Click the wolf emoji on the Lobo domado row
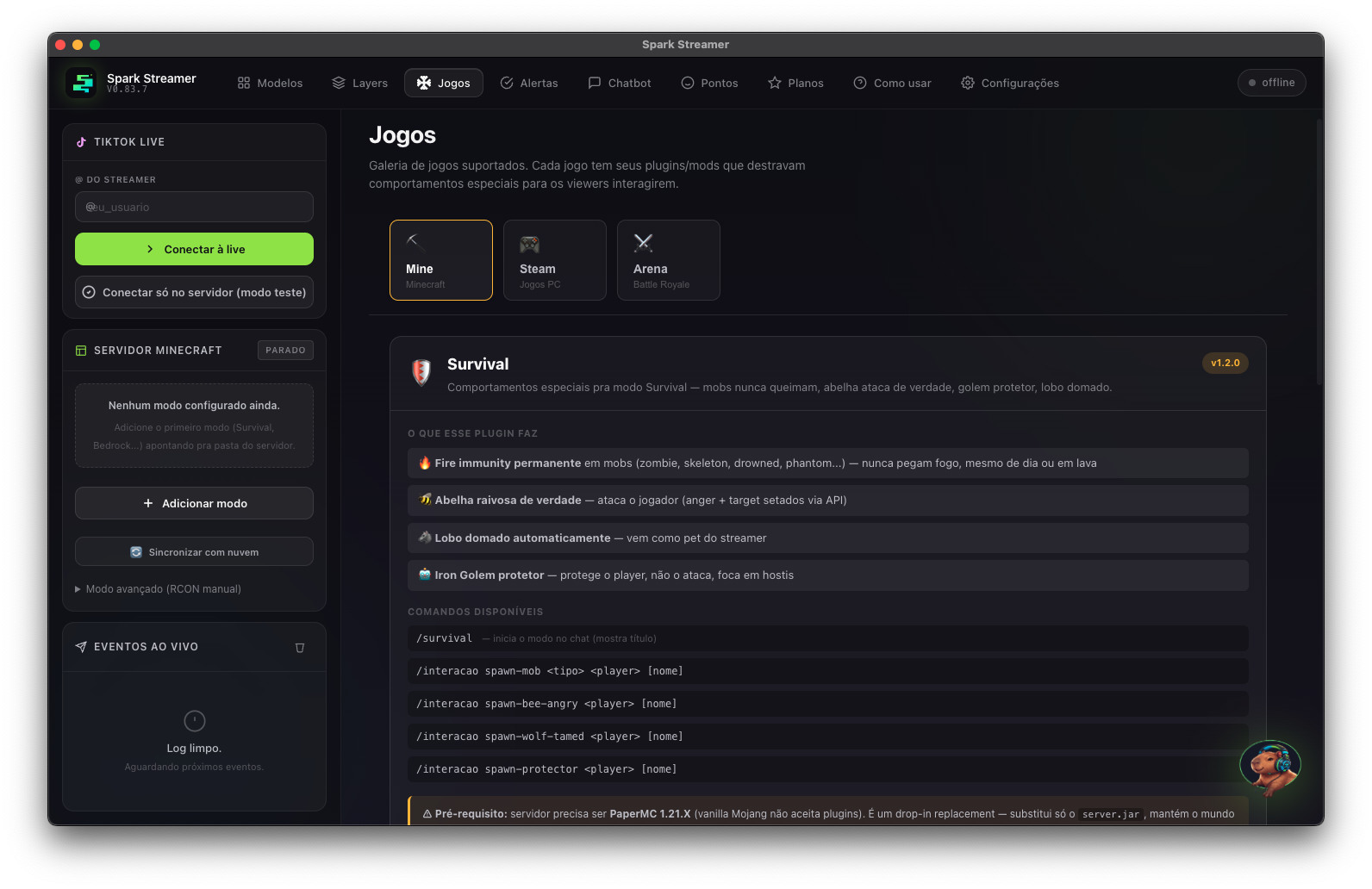1372x889 pixels. (x=425, y=538)
